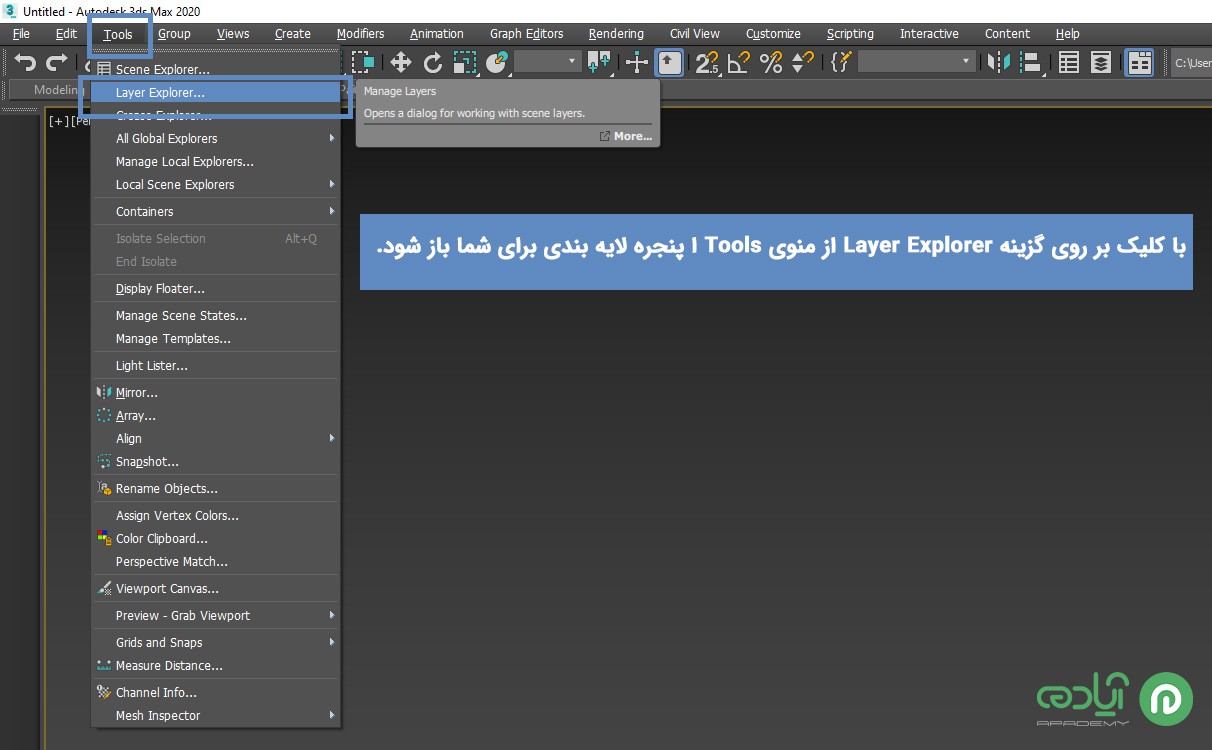Open the Civil View menu
The width and height of the screenshot is (1212, 750).
click(695, 34)
